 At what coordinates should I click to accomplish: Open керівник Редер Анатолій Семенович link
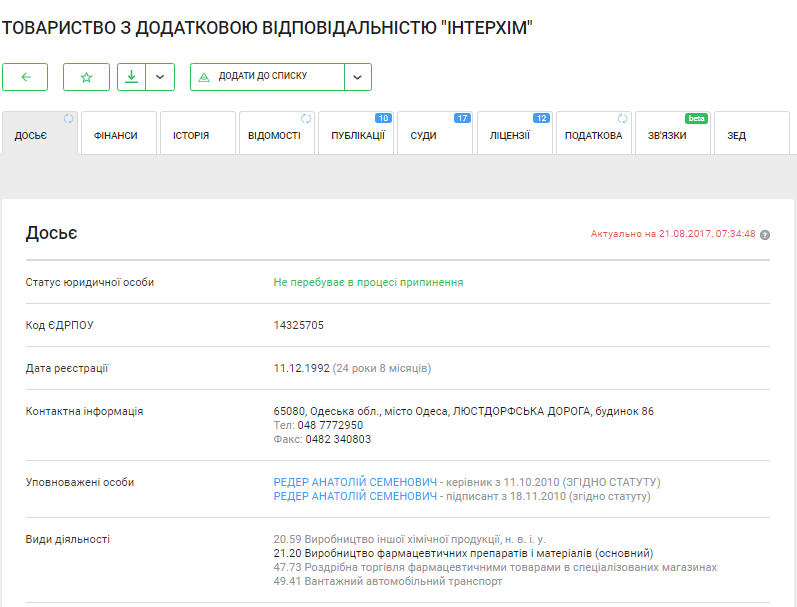point(355,482)
